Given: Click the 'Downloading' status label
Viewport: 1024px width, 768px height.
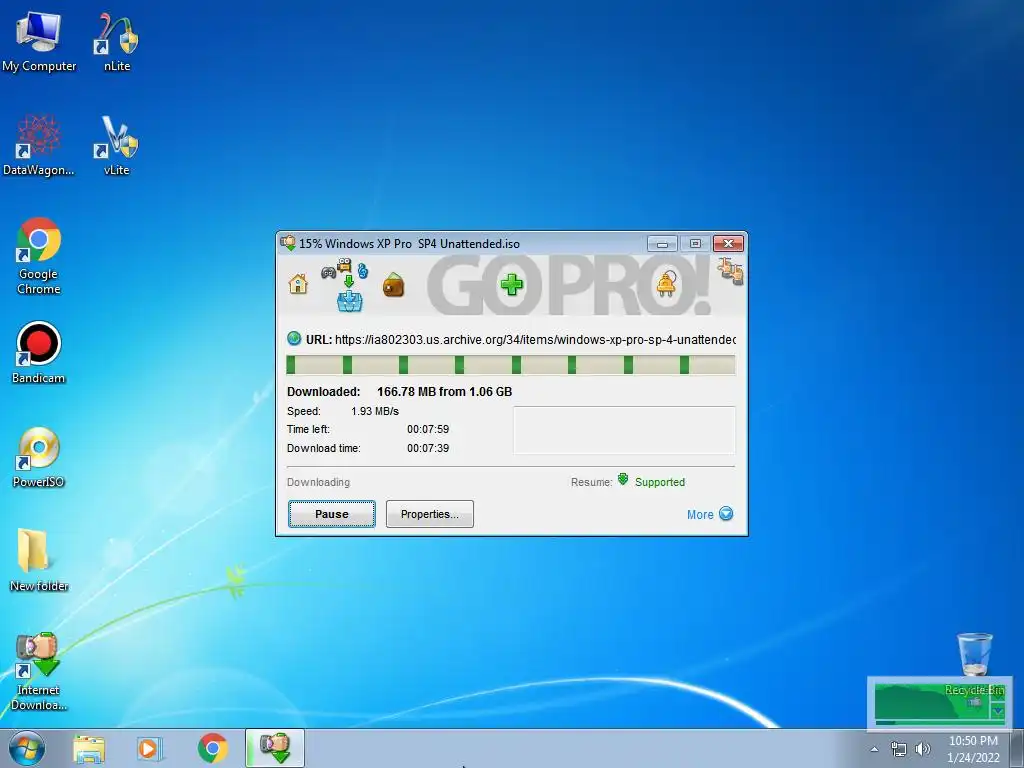Looking at the screenshot, I should pyautogui.click(x=318, y=482).
